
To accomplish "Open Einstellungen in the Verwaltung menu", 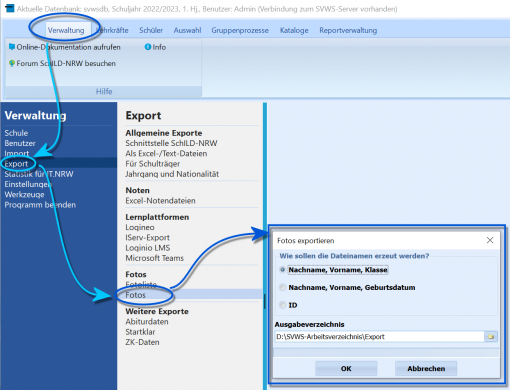I will point(28,184).
